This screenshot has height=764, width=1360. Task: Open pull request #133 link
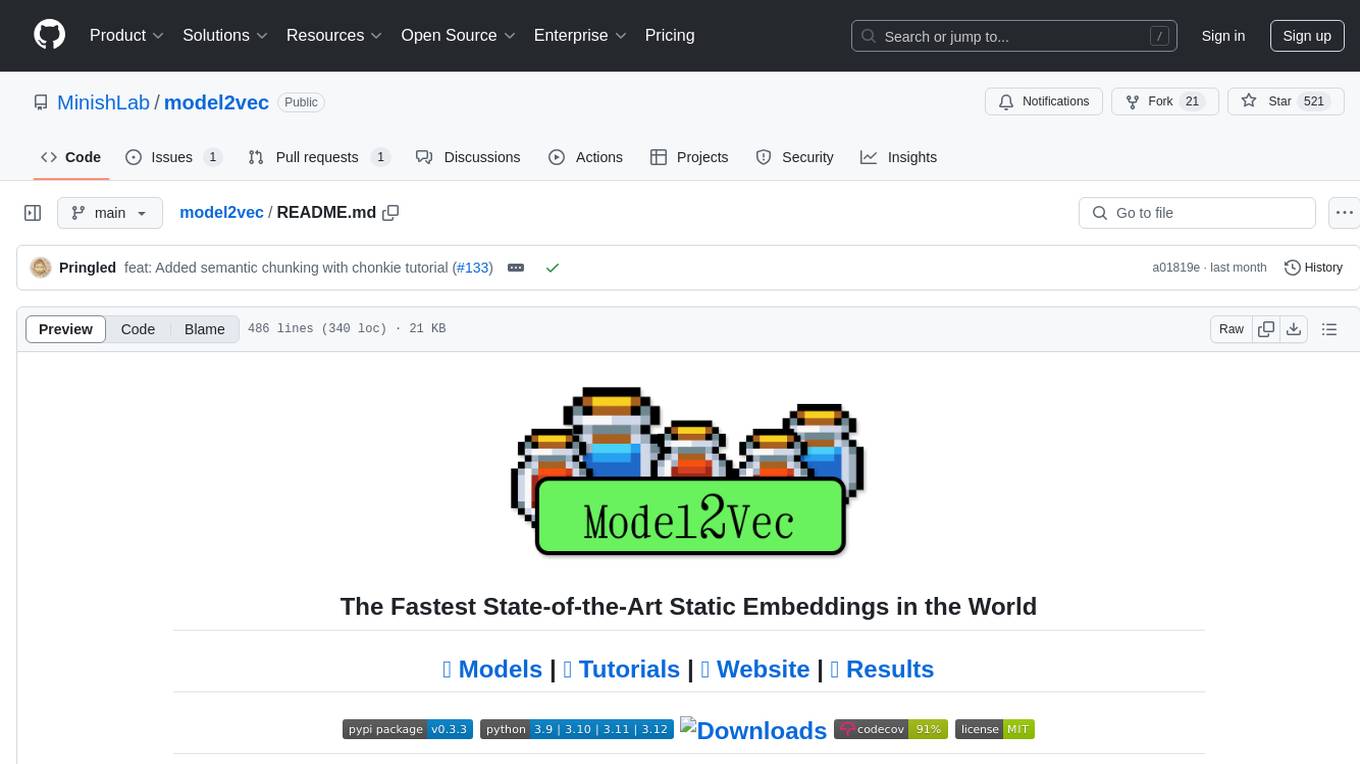click(x=472, y=268)
